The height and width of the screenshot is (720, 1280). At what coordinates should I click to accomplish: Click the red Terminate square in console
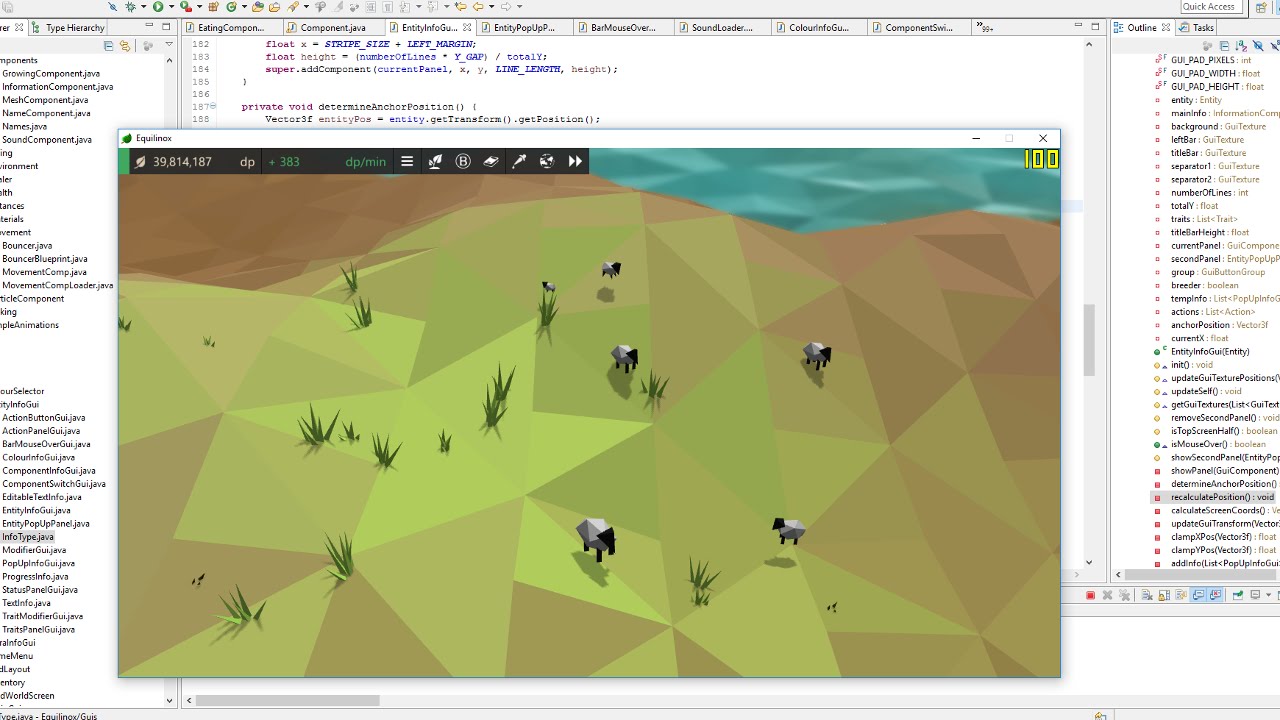(1090, 595)
